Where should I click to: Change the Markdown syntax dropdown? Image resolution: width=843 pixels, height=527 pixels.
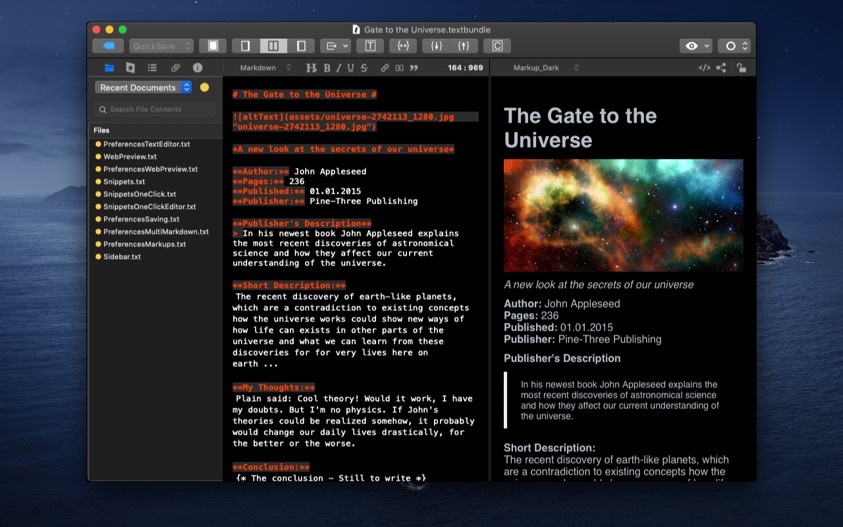tap(265, 68)
